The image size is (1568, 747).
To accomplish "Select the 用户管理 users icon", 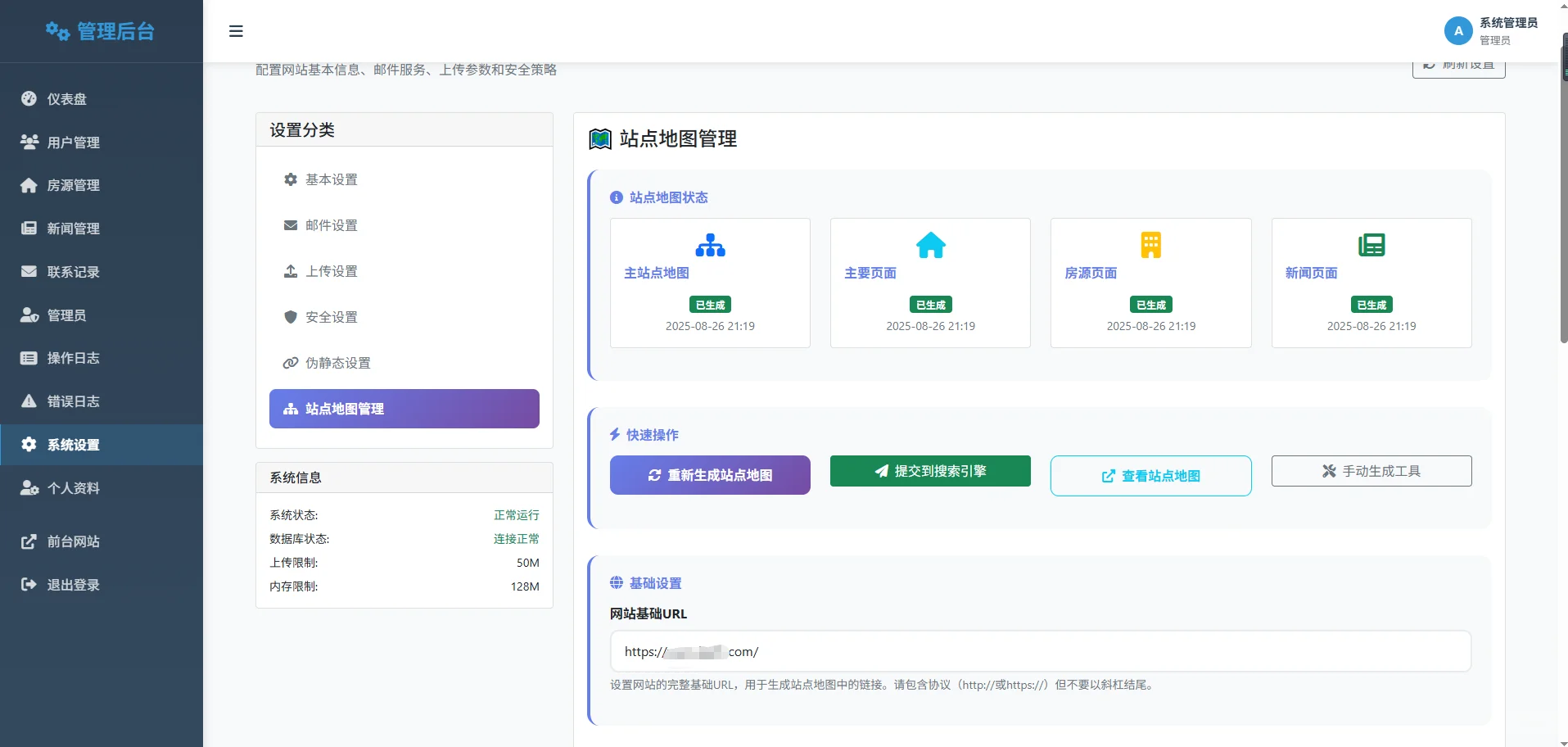I will click(x=28, y=142).
